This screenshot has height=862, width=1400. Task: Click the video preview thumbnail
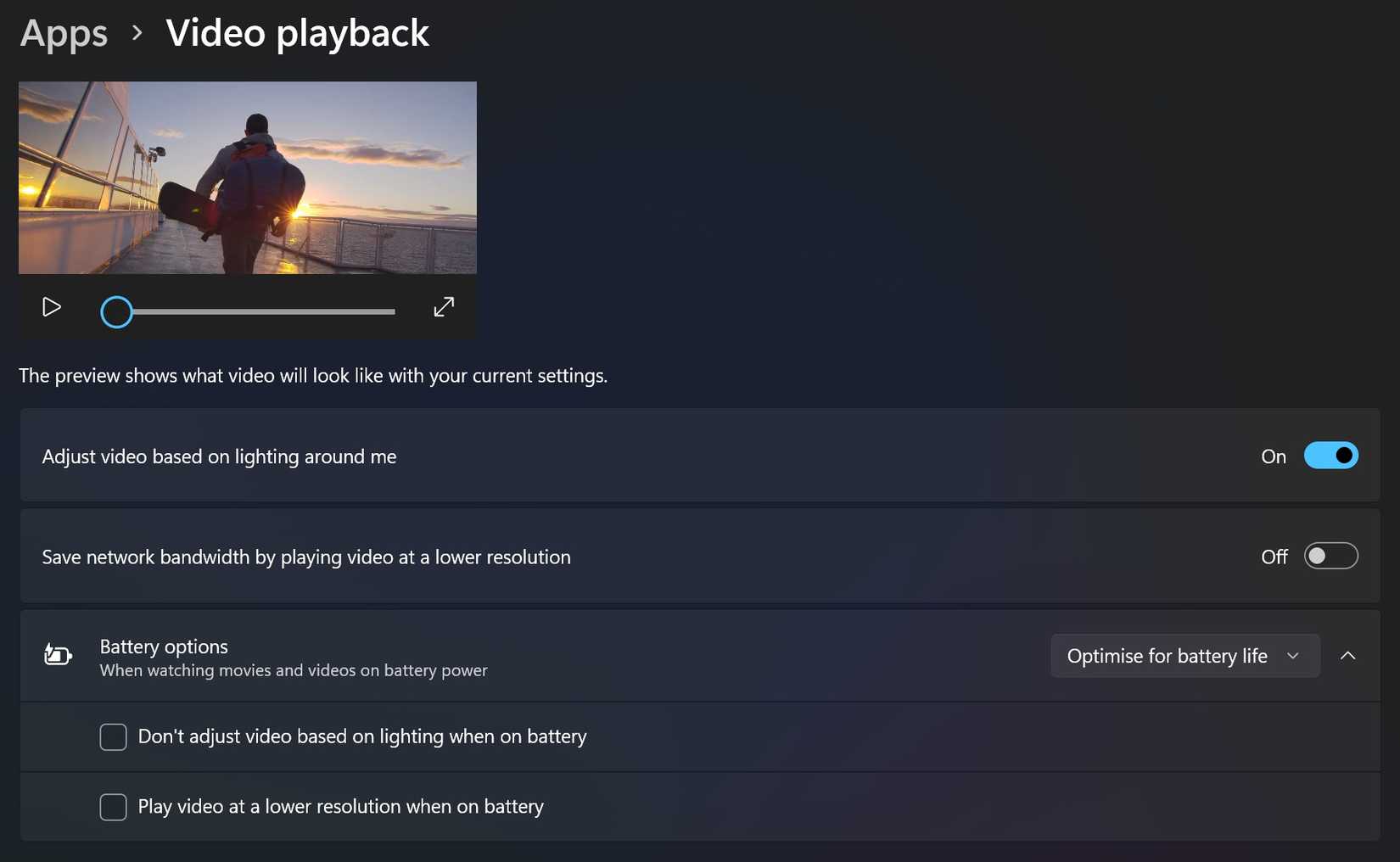pyautogui.click(x=247, y=176)
